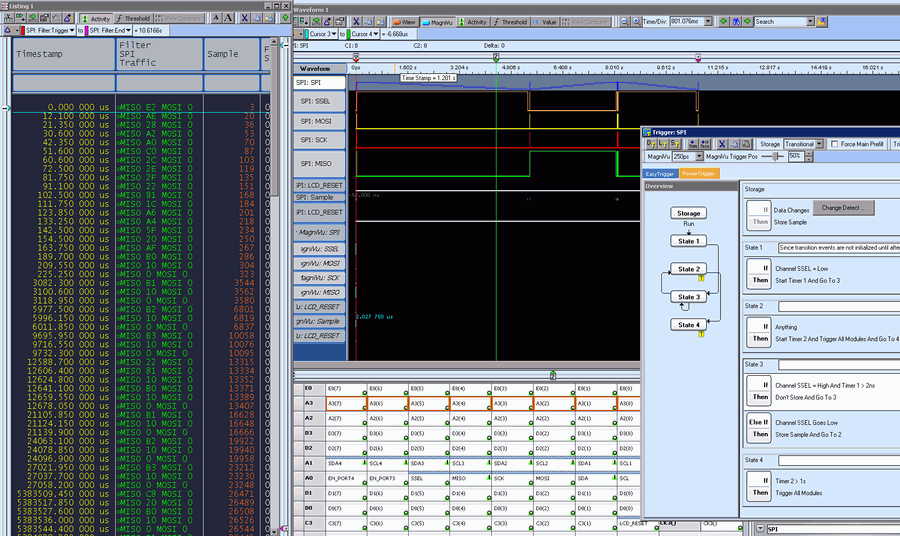Click the paste icon in Listing toolbar
Image resolution: width=900 pixels, height=536 pixels.
(x=268, y=18)
